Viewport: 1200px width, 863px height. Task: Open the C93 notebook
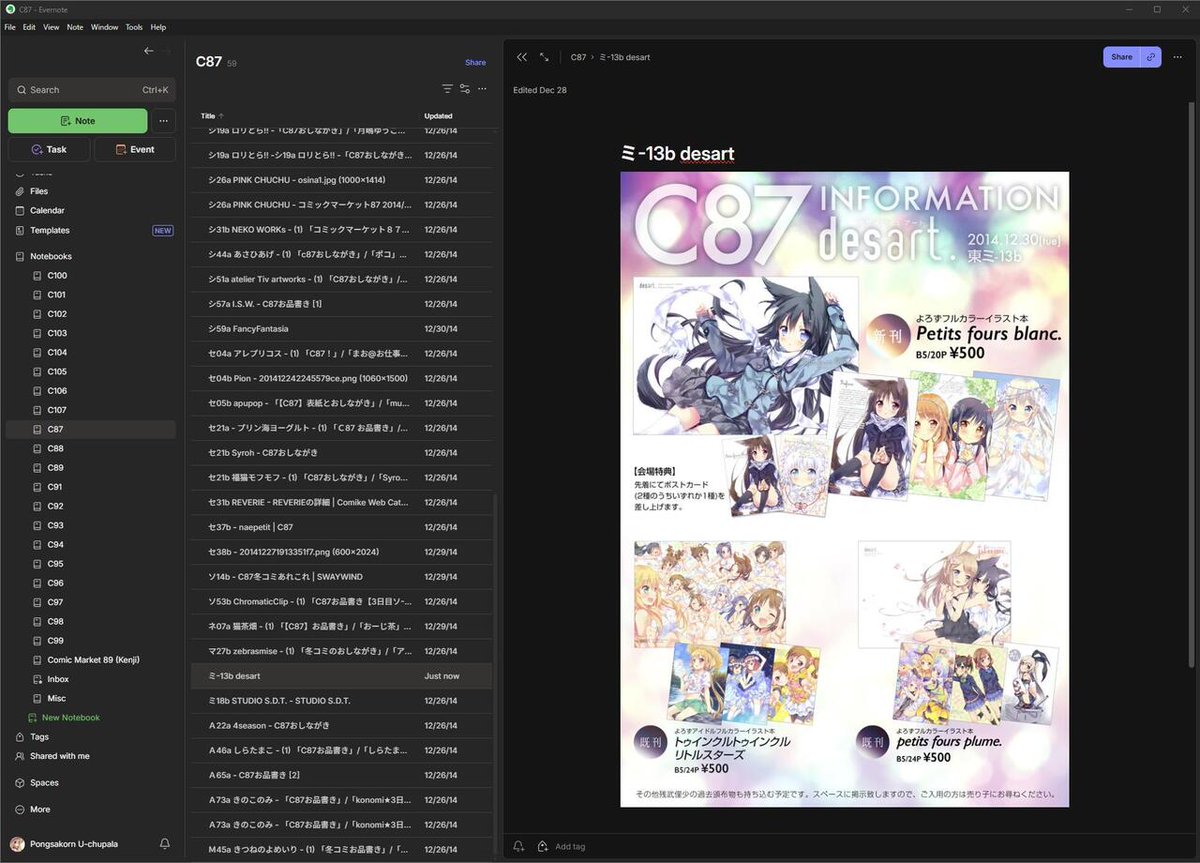point(55,525)
